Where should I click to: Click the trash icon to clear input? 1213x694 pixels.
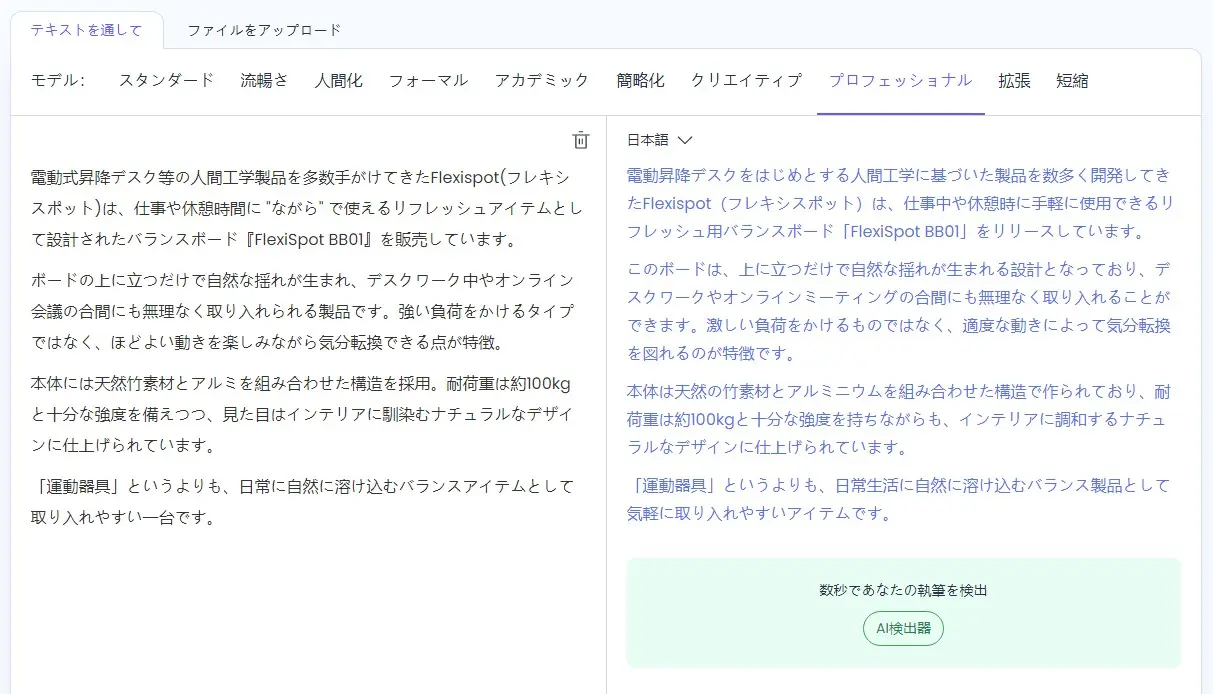[581, 141]
